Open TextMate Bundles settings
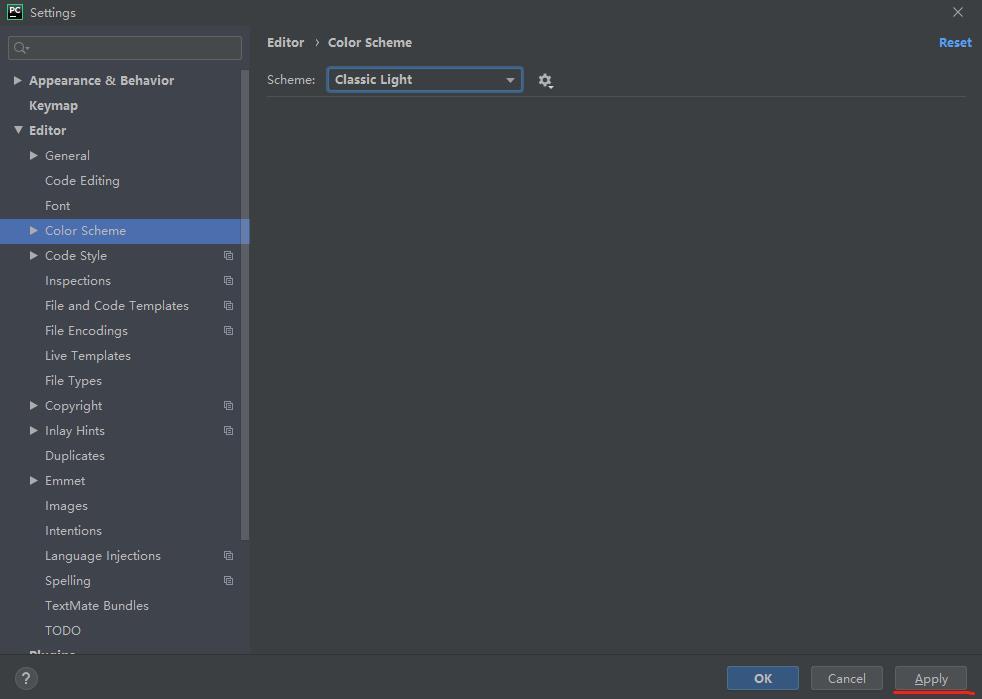The image size is (982, 699). click(97, 606)
